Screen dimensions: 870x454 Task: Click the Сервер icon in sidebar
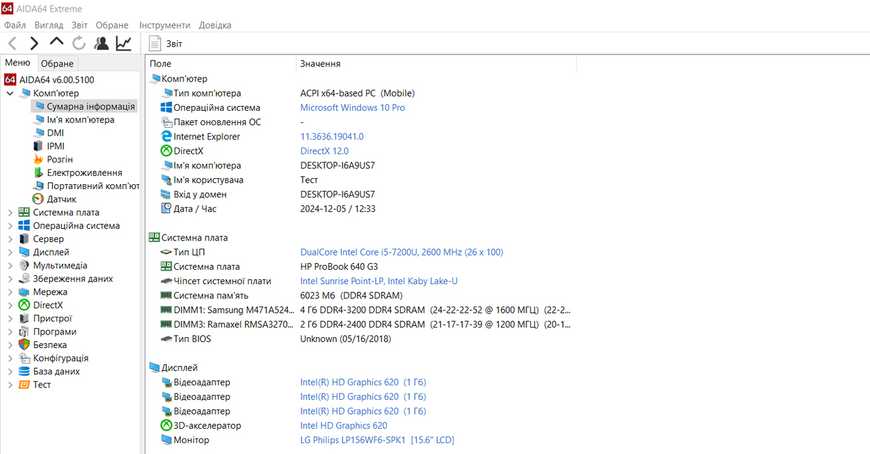24,239
